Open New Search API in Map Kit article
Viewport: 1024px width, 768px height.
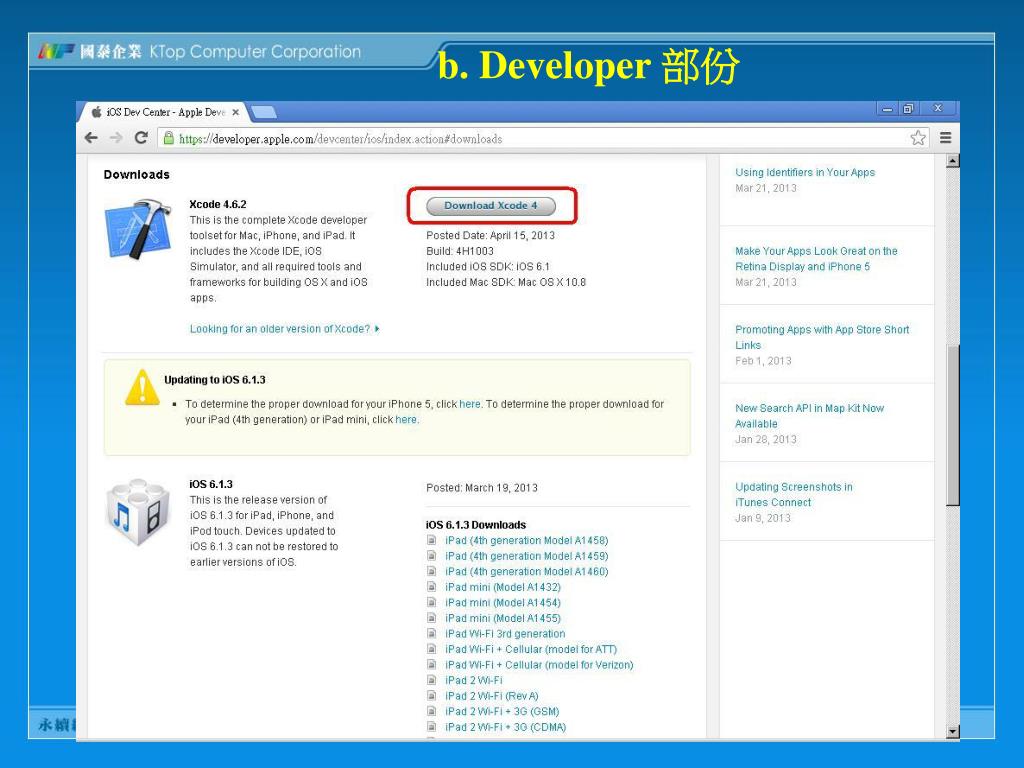[809, 416]
